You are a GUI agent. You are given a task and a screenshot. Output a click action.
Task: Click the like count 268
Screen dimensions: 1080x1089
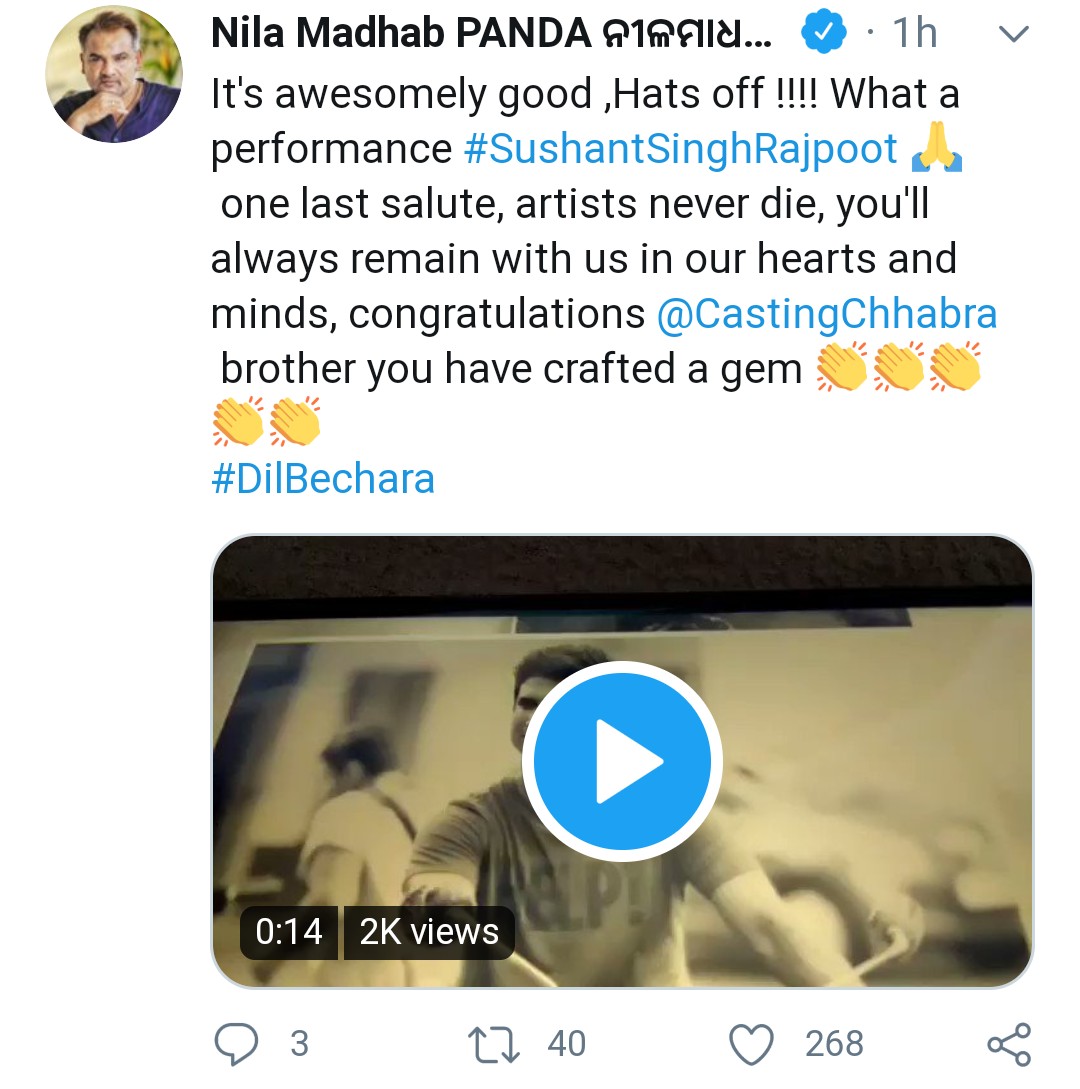coord(834,1045)
